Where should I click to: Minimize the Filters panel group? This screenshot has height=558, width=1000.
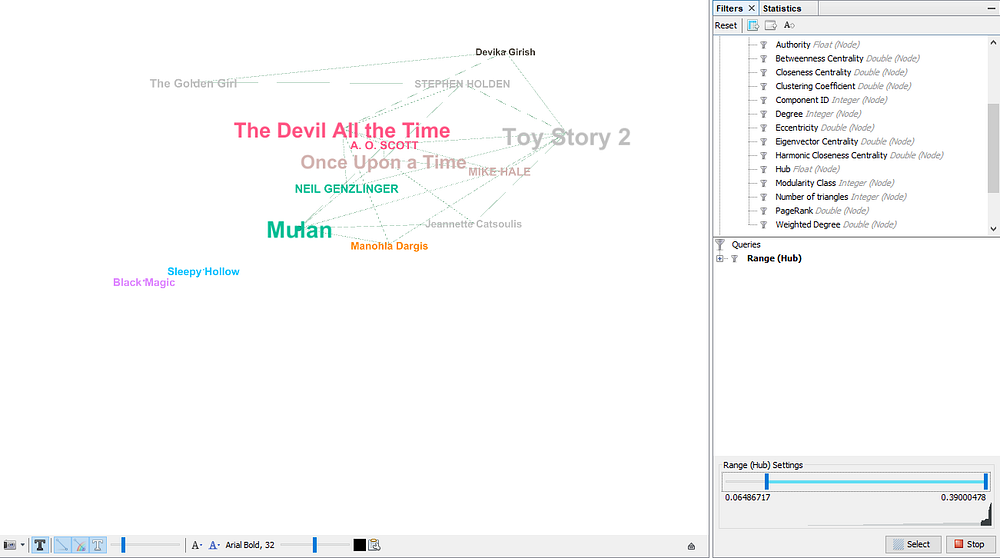pyautogui.click(x=991, y=8)
